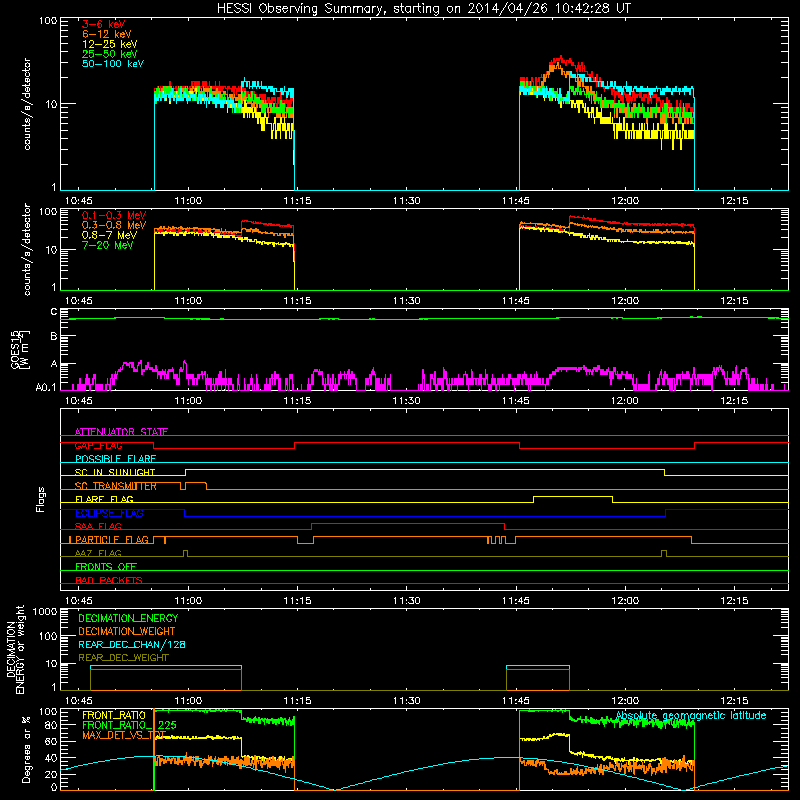Select the SC_IN_SUNLIGHT flag label
This screenshot has width=800, height=800.
click(115, 472)
